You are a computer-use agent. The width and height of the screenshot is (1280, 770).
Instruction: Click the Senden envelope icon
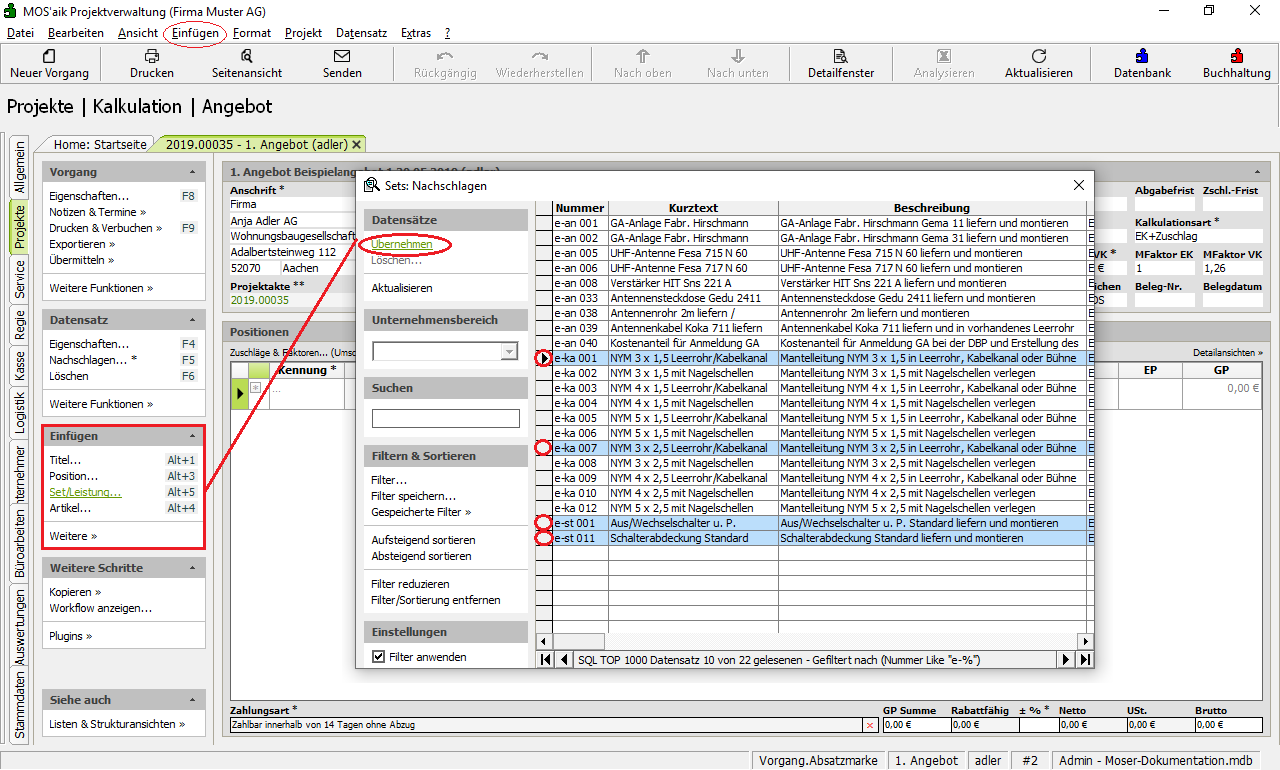(x=342, y=57)
